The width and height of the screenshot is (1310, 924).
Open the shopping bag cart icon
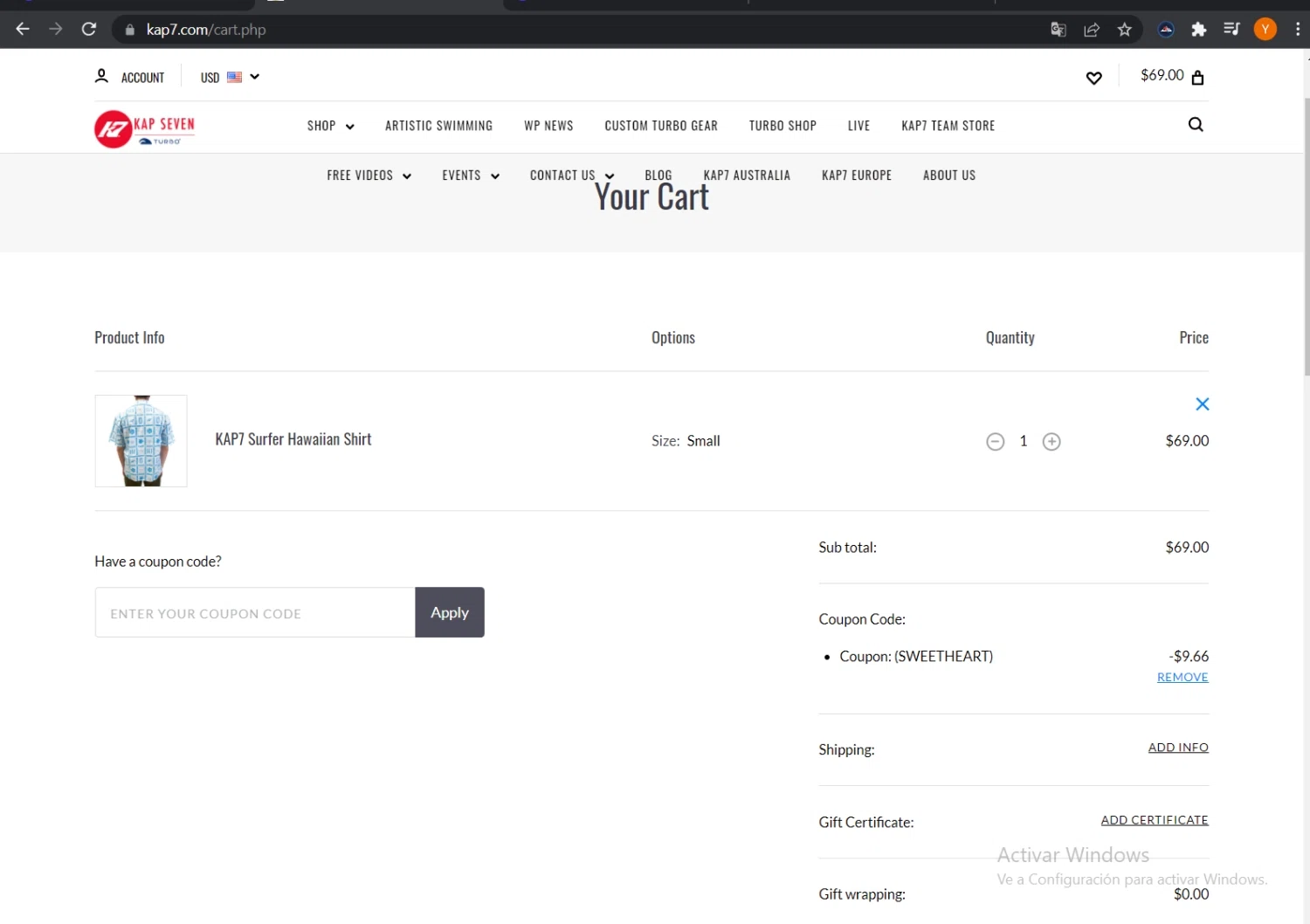[x=1197, y=78]
